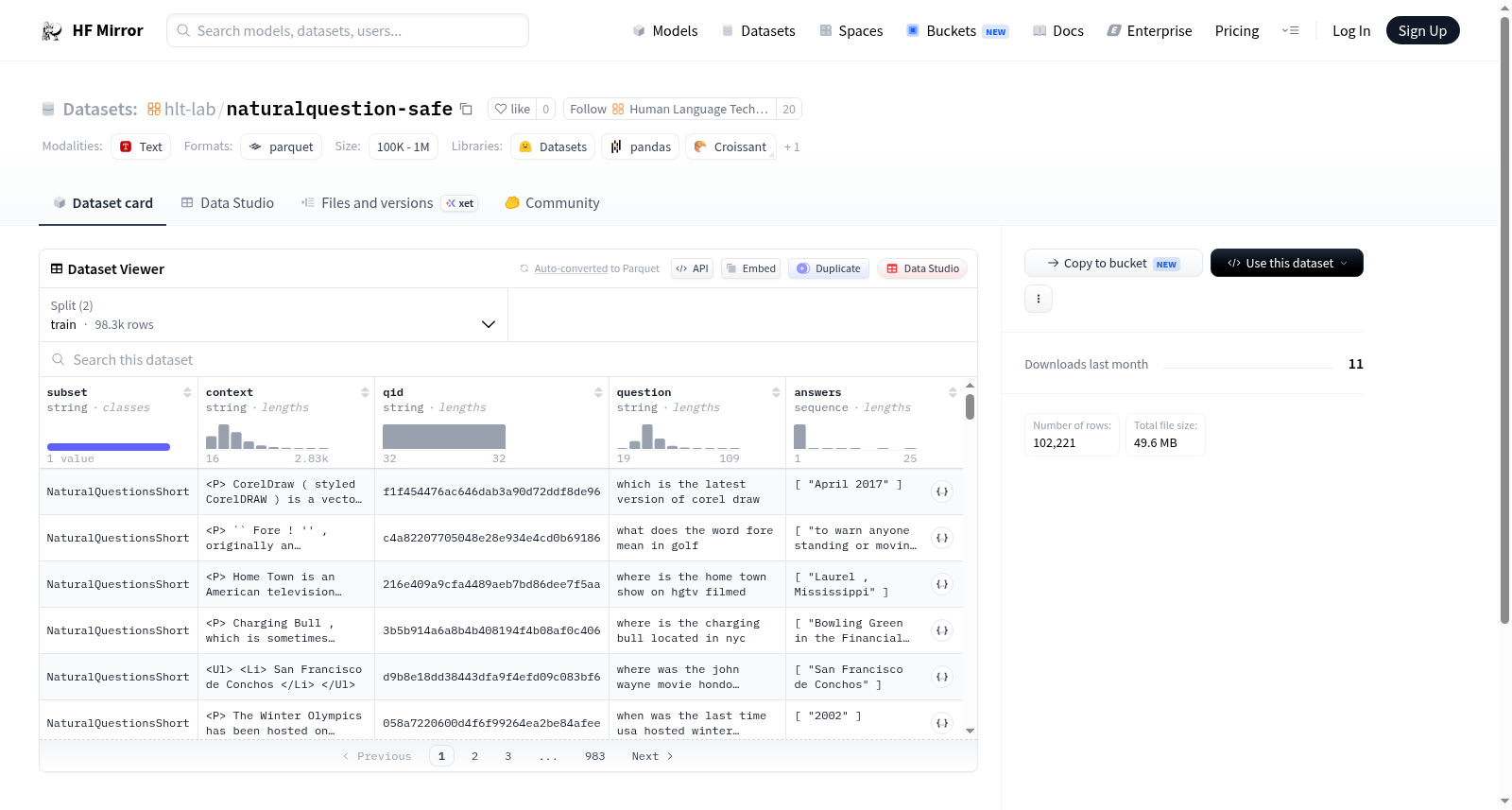Viewport: 1512px width, 810px height.
Task: Open the three-dot more options menu
Action: pyautogui.click(x=1039, y=299)
